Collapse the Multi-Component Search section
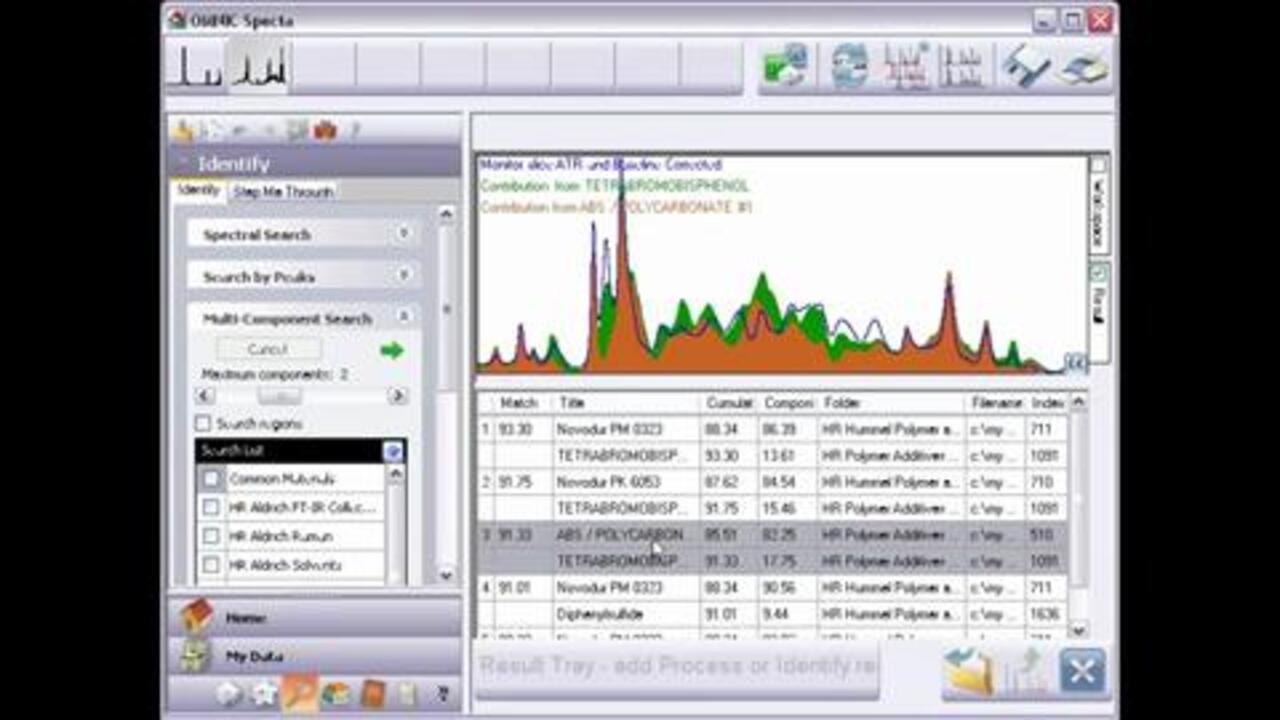The height and width of the screenshot is (720, 1280). click(x=403, y=317)
